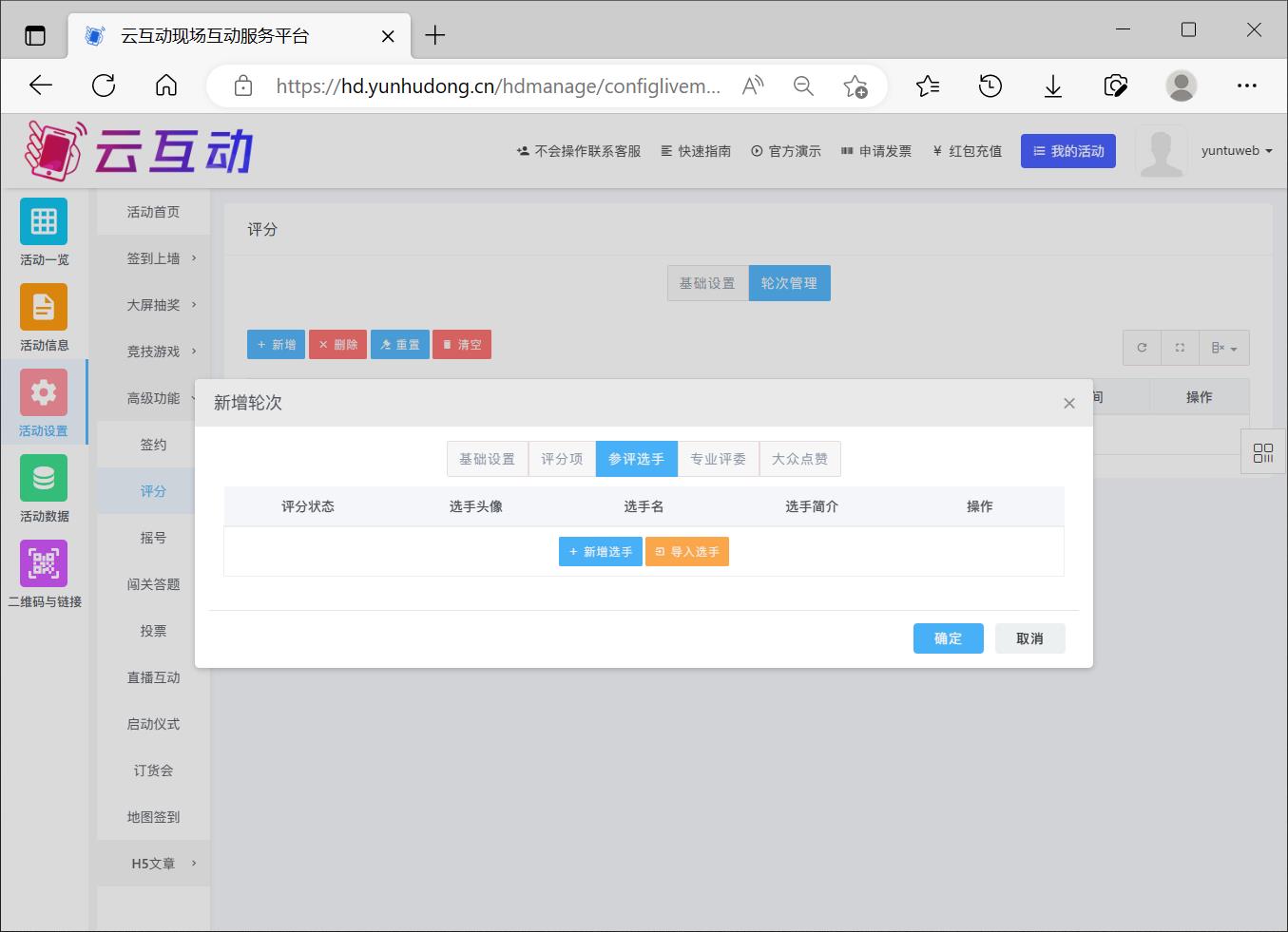The width and height of the screenshot is (1288, 932).
Task: Open the browser extensions icon
Action: [1116, 86]
